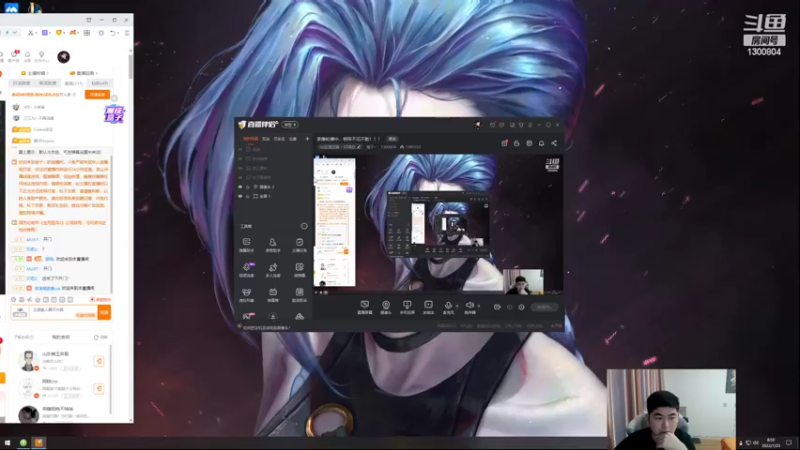Open the person-shaped tool in toolbox top row

(273, 244)
